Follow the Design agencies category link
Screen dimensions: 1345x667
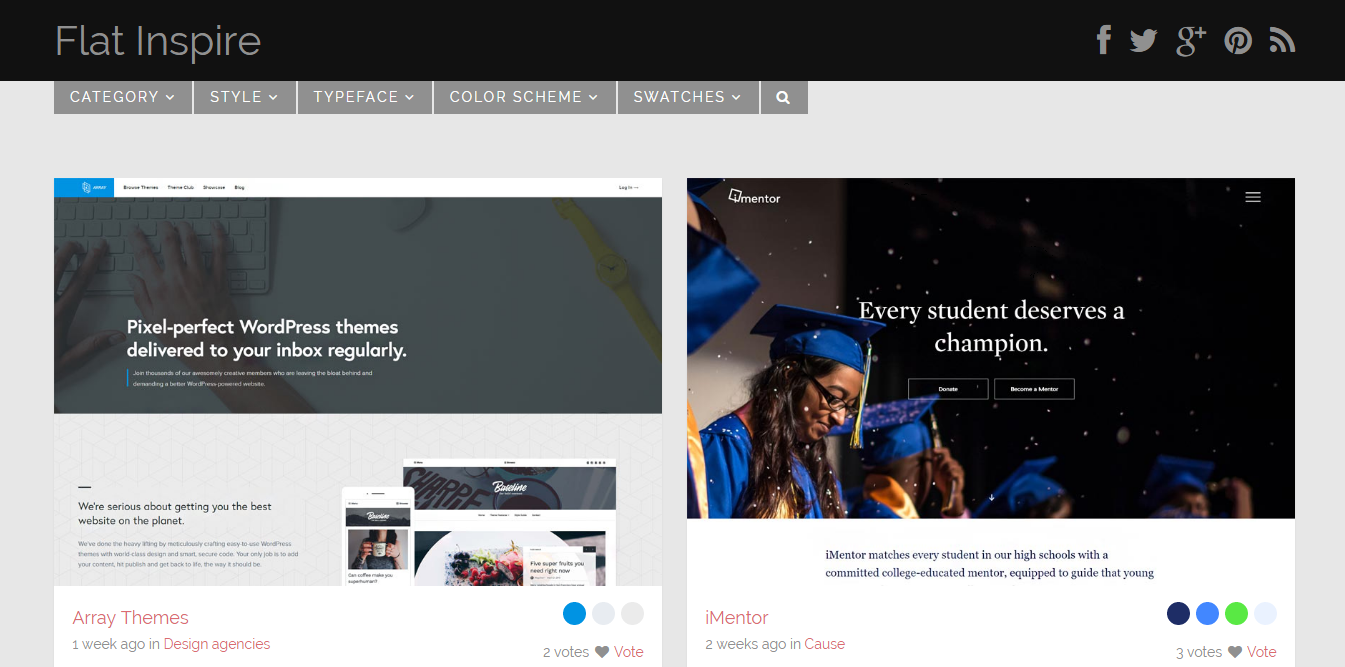click(216, 644)
